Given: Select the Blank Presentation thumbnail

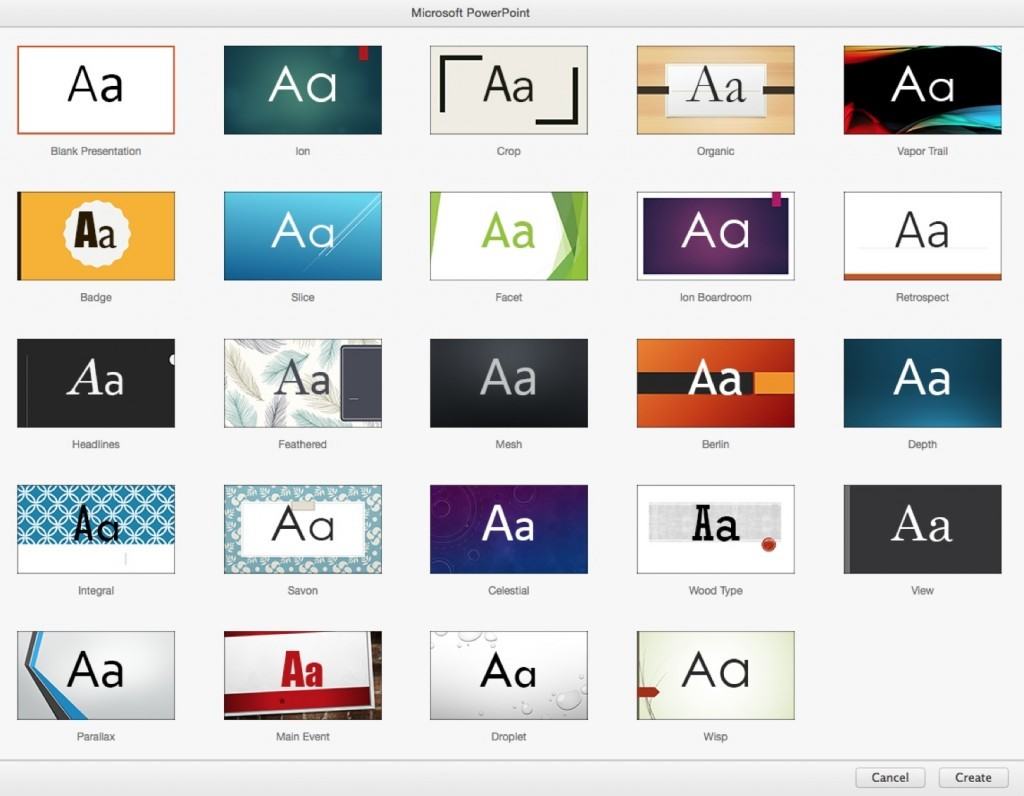Looking at the screenshot, I should [96, 90].
